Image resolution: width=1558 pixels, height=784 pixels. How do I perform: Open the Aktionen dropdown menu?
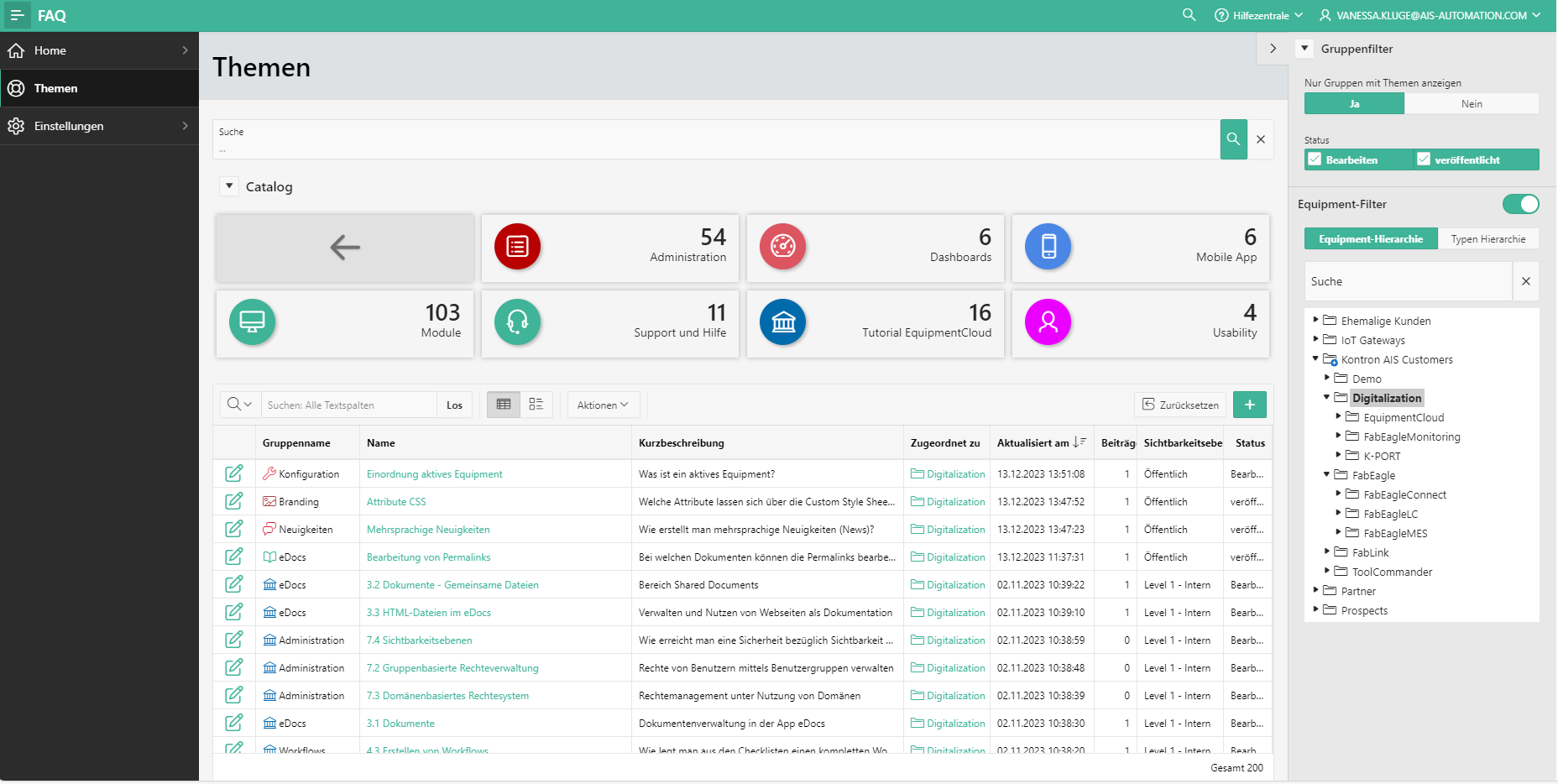(603, 405)
